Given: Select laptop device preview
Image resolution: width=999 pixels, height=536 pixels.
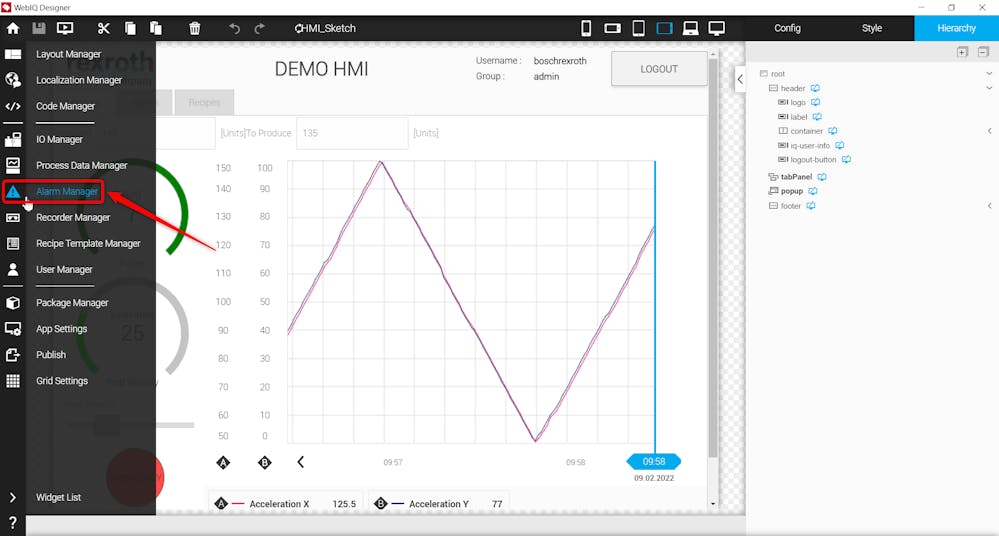Looking at the screenshot, I should click(x=691, y=28).
